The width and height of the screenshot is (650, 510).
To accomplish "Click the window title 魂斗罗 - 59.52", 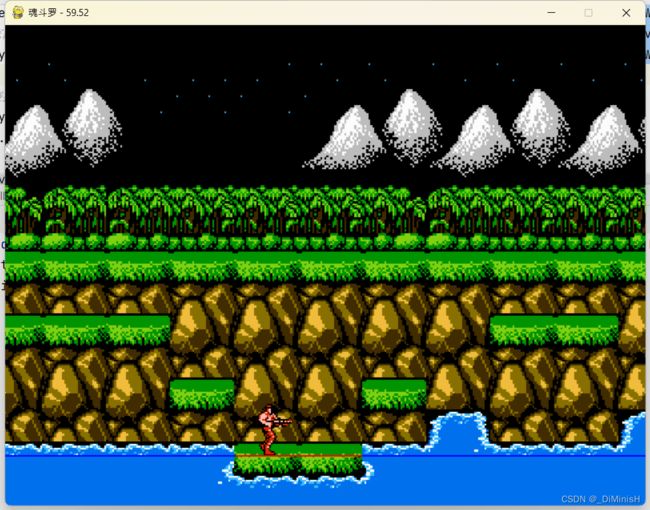I will [58, 12].
